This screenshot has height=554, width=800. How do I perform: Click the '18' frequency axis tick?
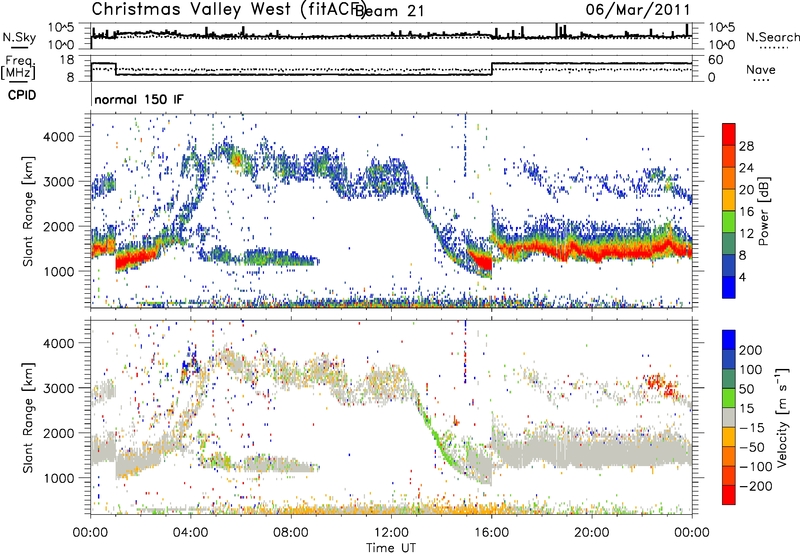coord(67,60)
